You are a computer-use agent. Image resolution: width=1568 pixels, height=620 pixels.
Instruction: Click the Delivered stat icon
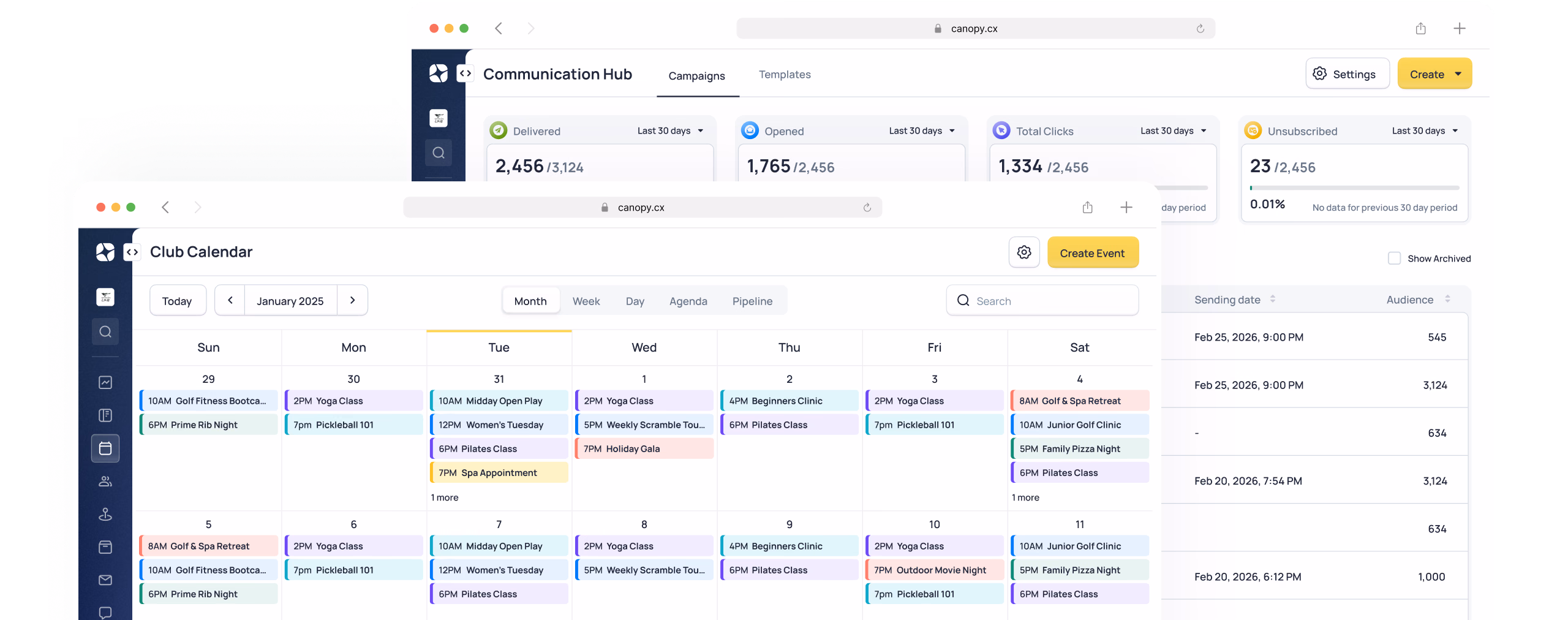499,130
